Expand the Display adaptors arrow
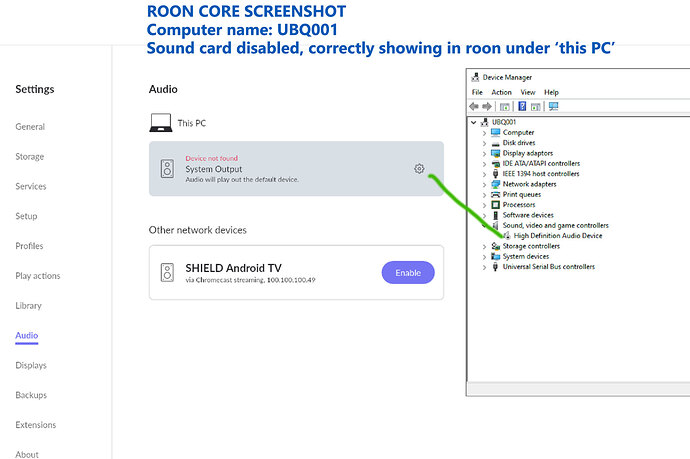The image size is (690, 459). pos(484,154)
